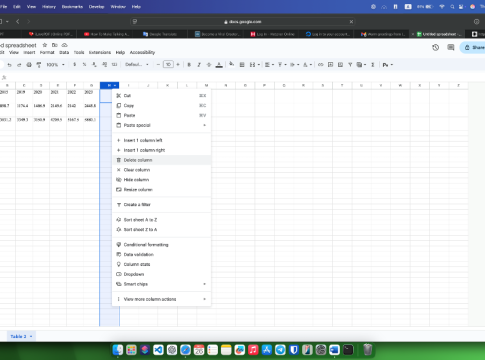Open the Extensions menu
This screenshot has height=360, width=485.
[100, 52]
